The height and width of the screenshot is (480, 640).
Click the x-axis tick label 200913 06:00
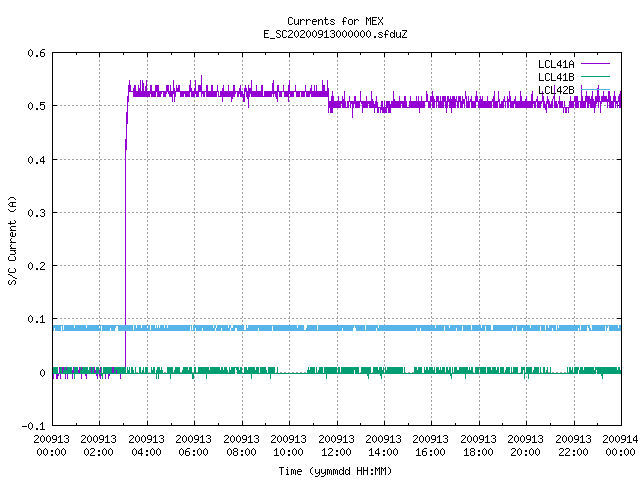tap(194, 445)
